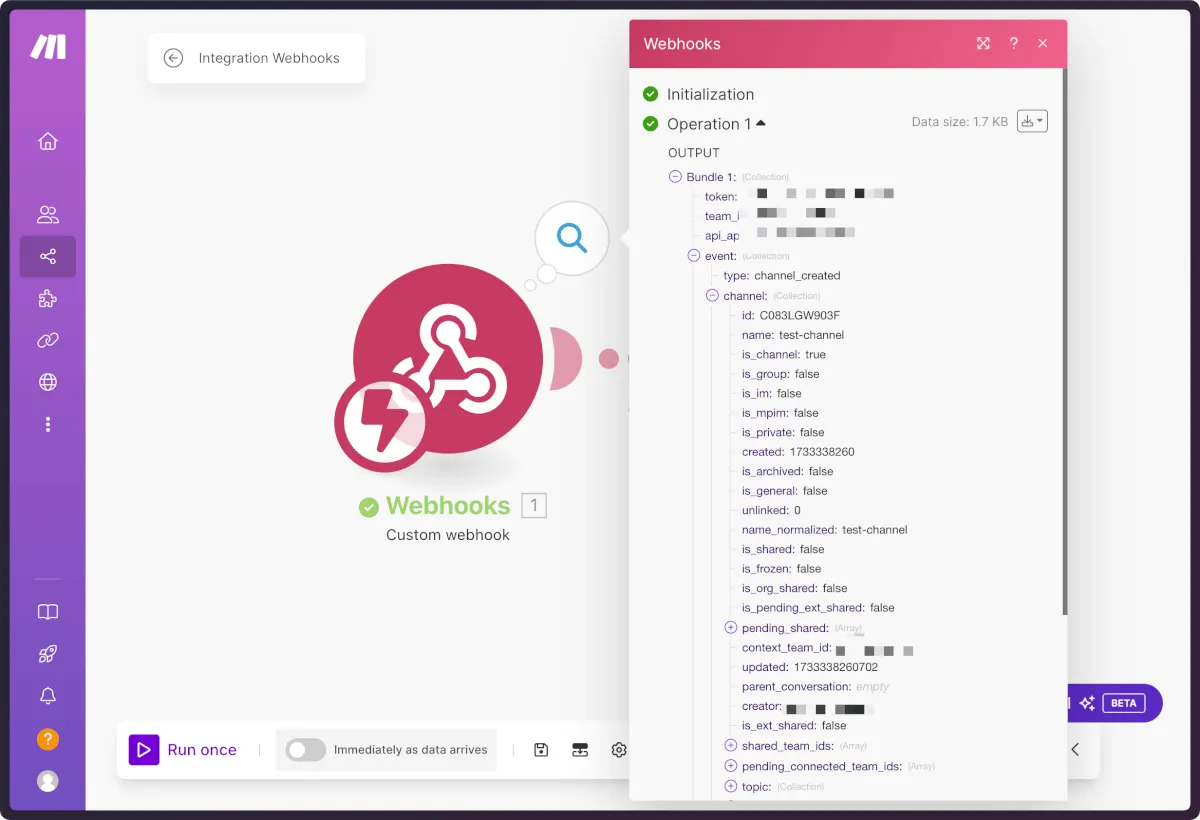The height and width of the screenshot is (820, 1200).
Task: Open the Resource hub book icon
Action: [48, 612]
